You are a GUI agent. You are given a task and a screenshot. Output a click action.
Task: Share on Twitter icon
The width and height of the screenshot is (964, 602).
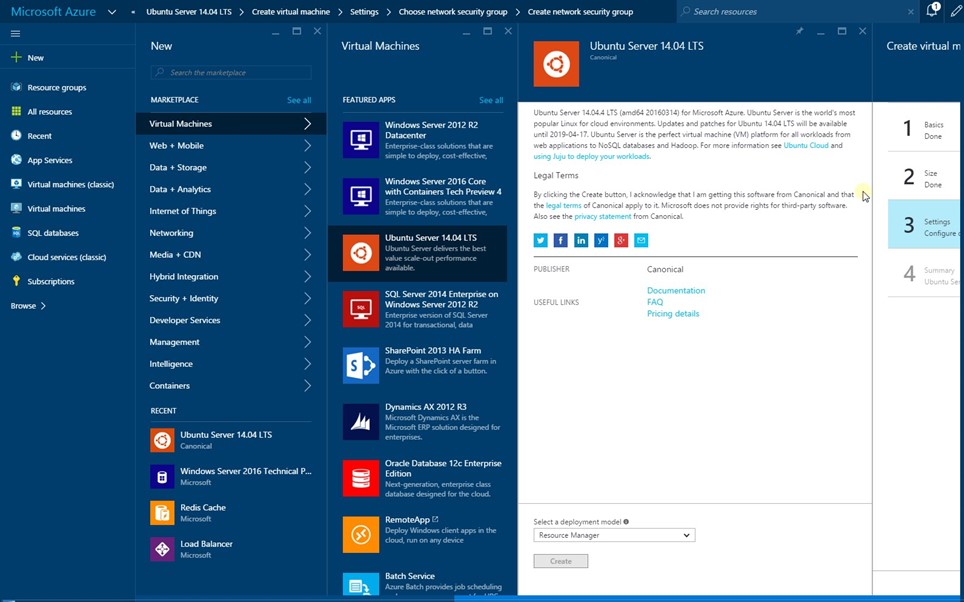[x=540, y=240]
